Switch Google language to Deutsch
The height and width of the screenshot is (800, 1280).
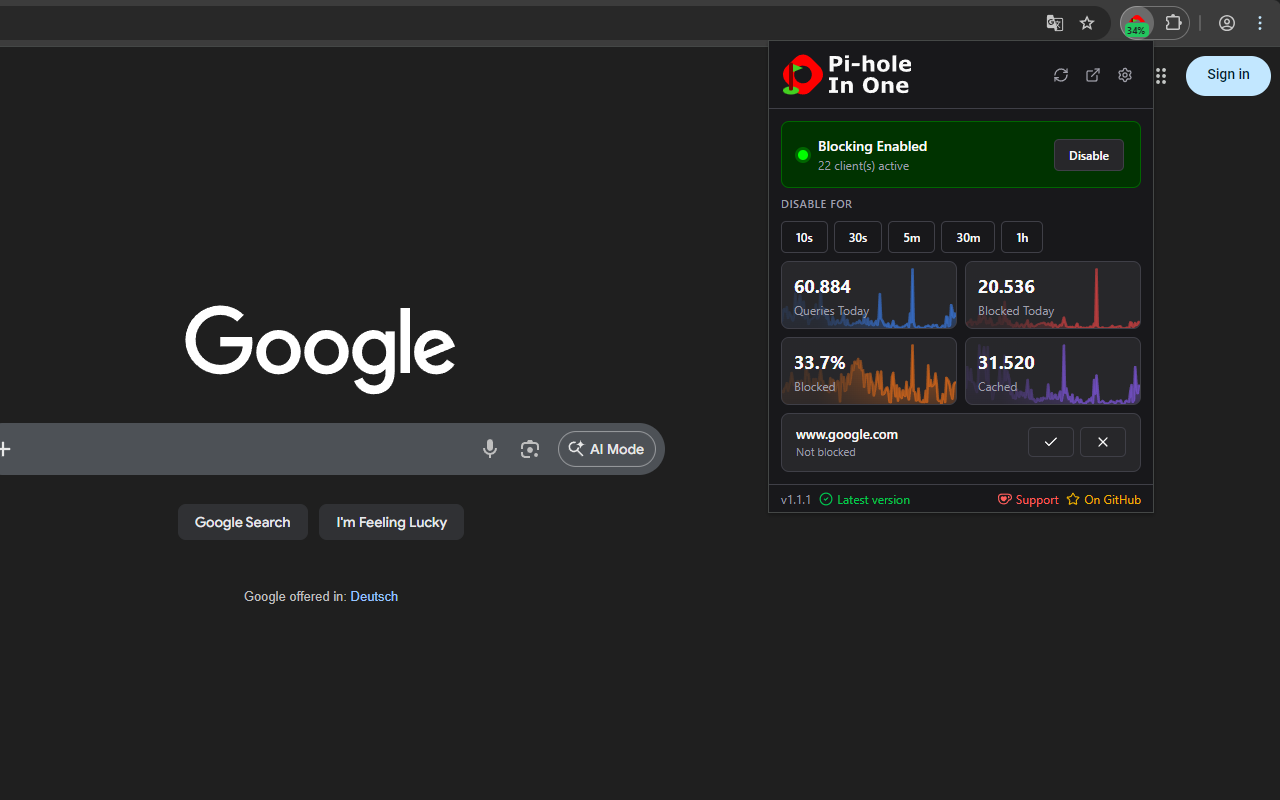pyautogui.click(x=374, y=597)
